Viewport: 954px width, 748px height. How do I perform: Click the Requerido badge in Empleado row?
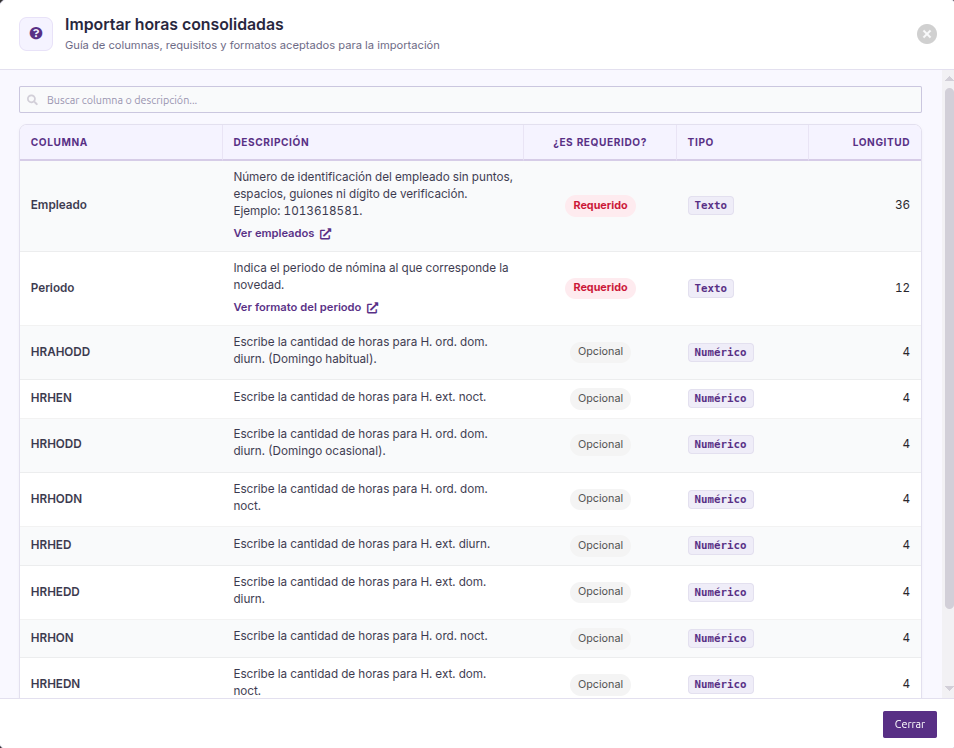tap(600, 206)
